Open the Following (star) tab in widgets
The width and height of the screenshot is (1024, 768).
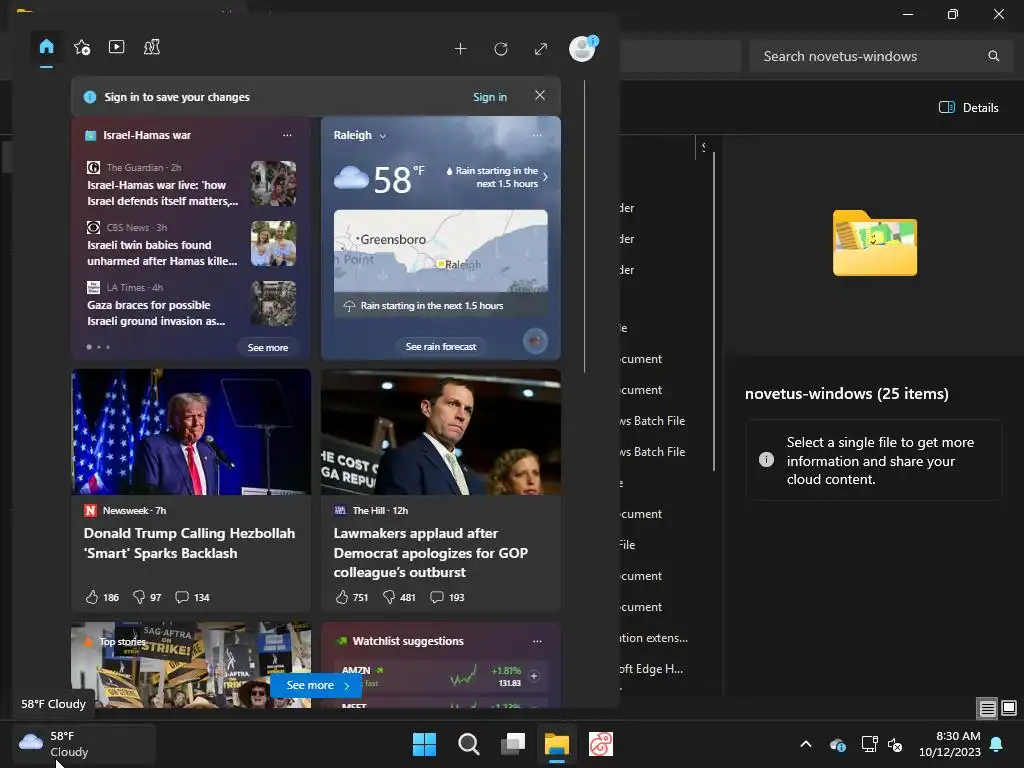pyautogui.click(x=82, y=47)
